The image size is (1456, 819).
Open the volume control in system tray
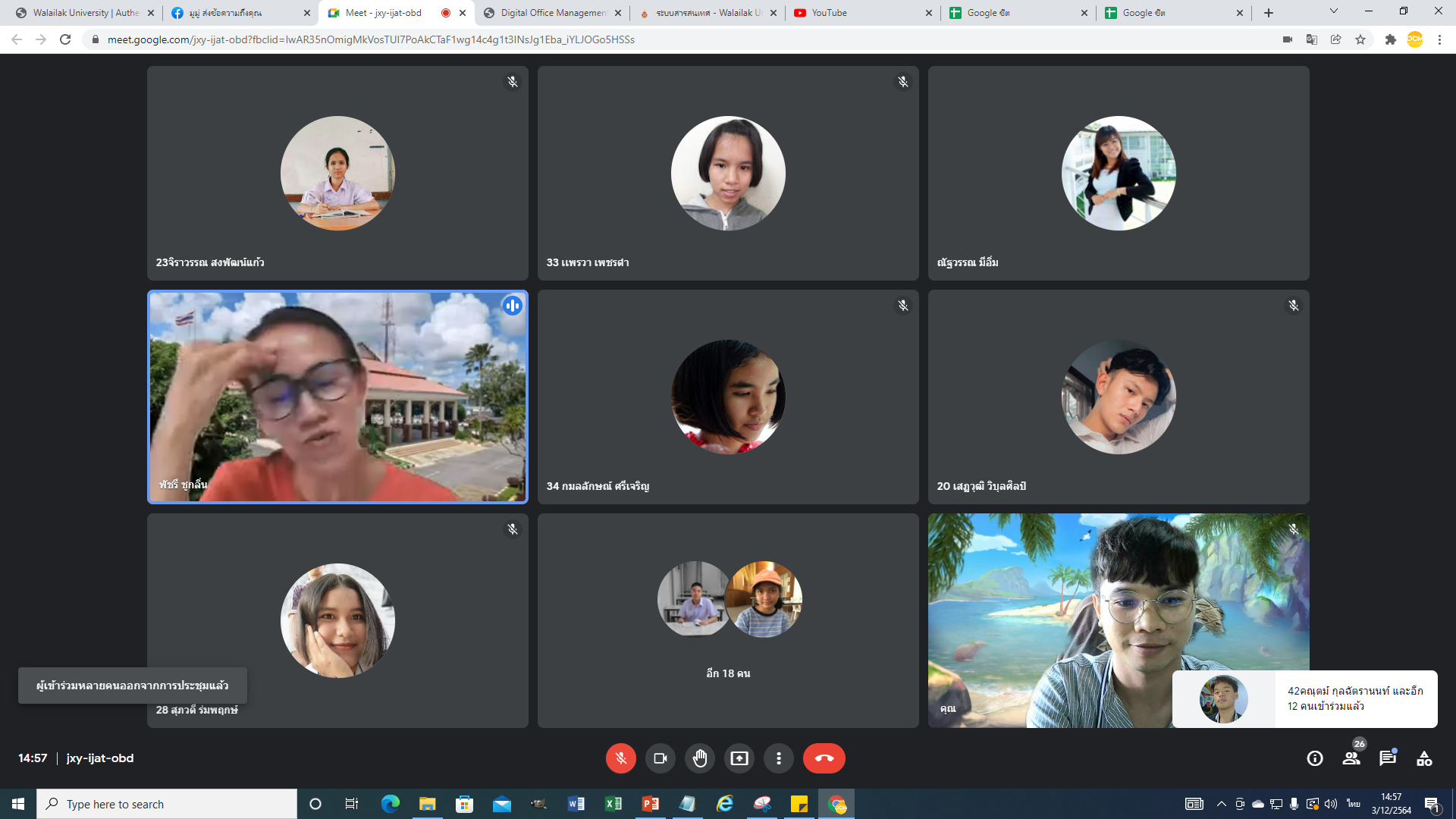(x=1330, y=804)
